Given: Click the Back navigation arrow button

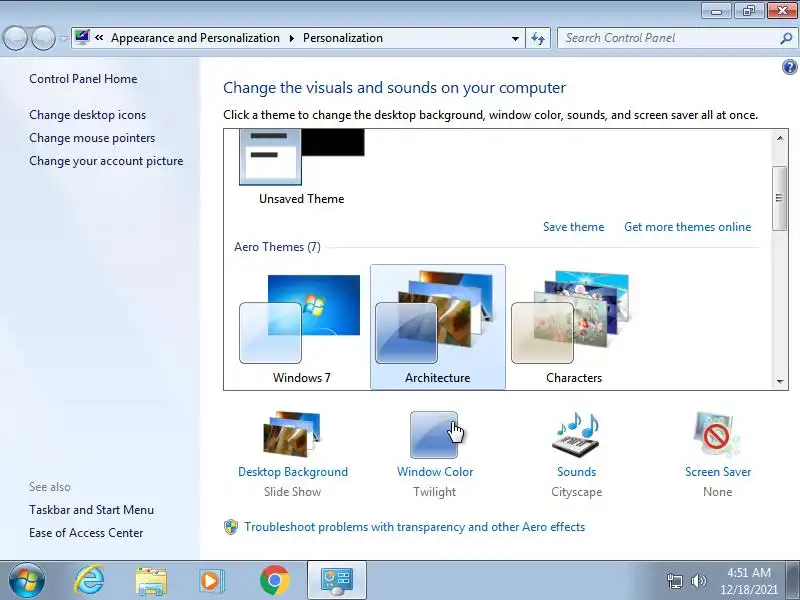Looking at the screenshot, I should [15, 38].
